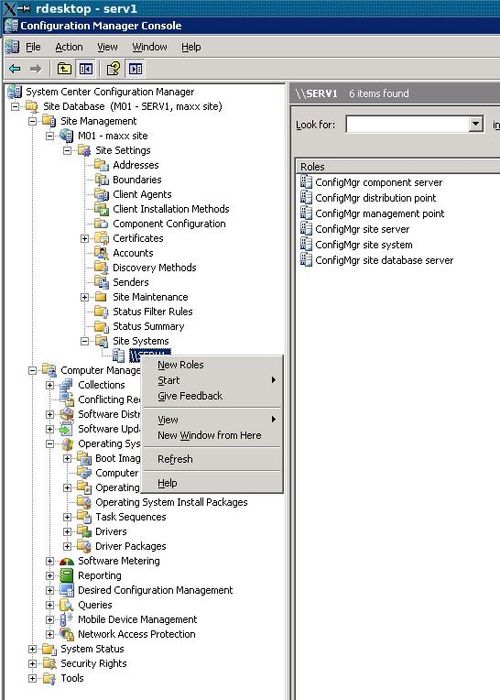
Task: Click the ConfigMgr site database server icon
Action: click(306, 260)
